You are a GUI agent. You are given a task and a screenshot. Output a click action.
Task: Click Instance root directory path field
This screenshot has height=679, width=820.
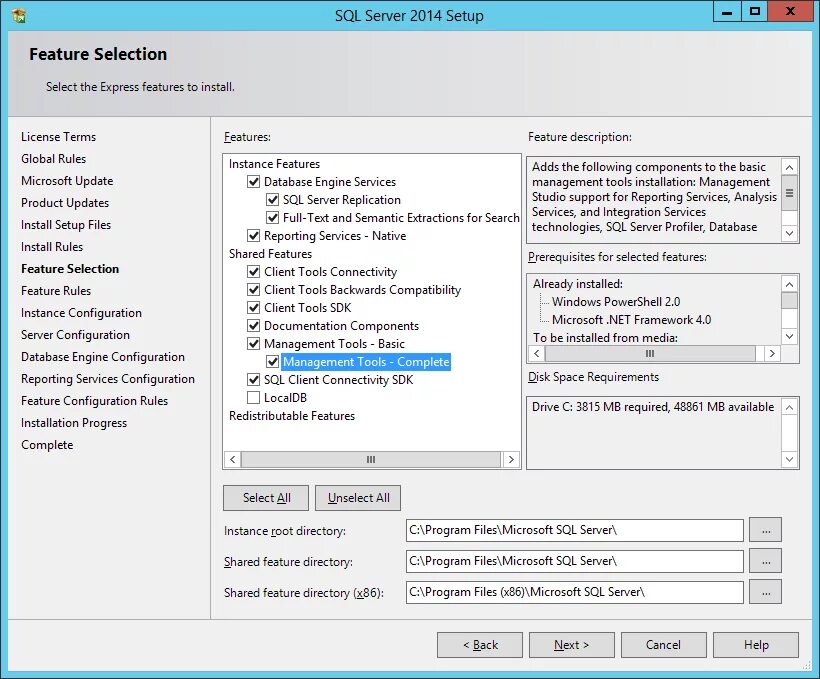coord(575,530)
